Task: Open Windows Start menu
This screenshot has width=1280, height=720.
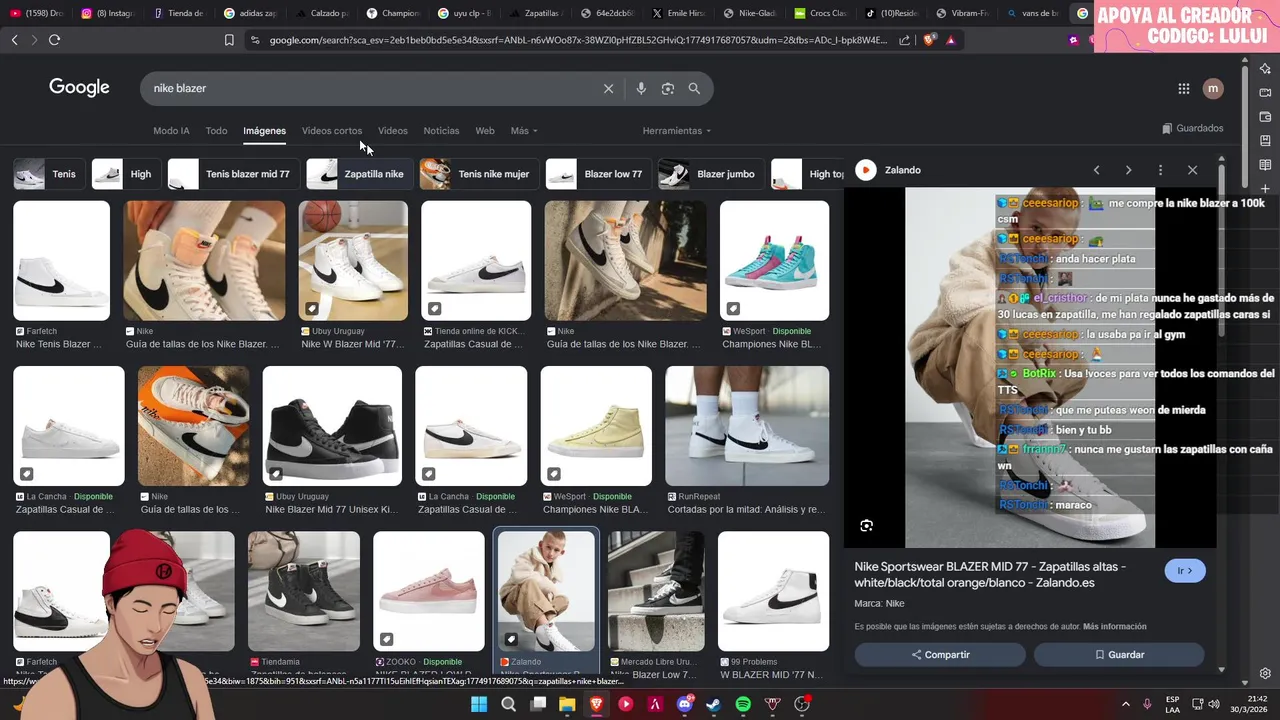Action: point(479,704)
